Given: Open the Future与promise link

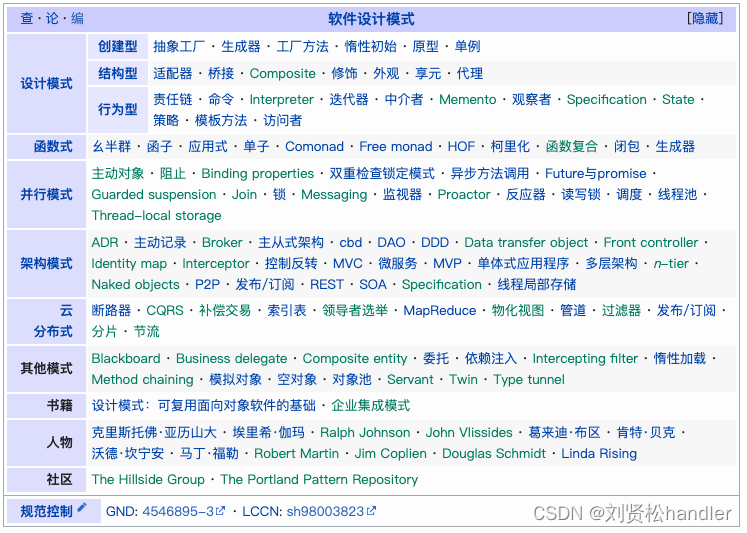Looking at the screenshot, I should (x=596, y=173).
